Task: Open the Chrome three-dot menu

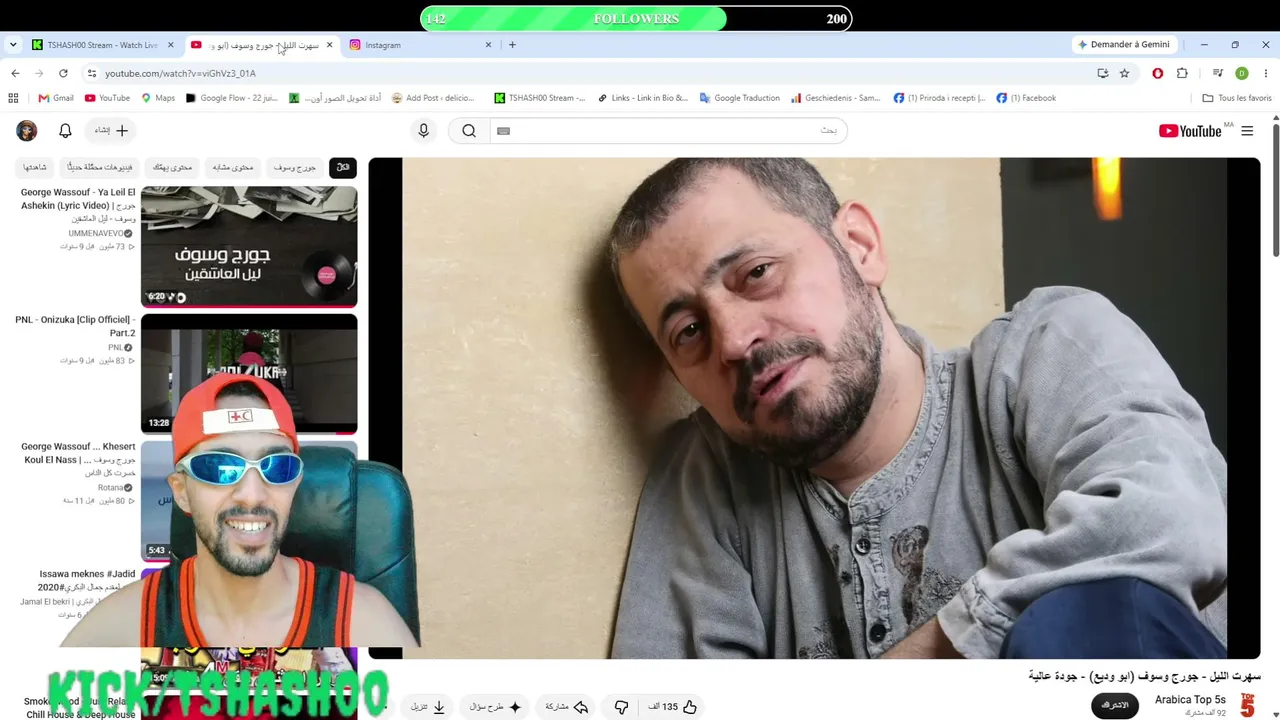Action: click(1266, 73)
